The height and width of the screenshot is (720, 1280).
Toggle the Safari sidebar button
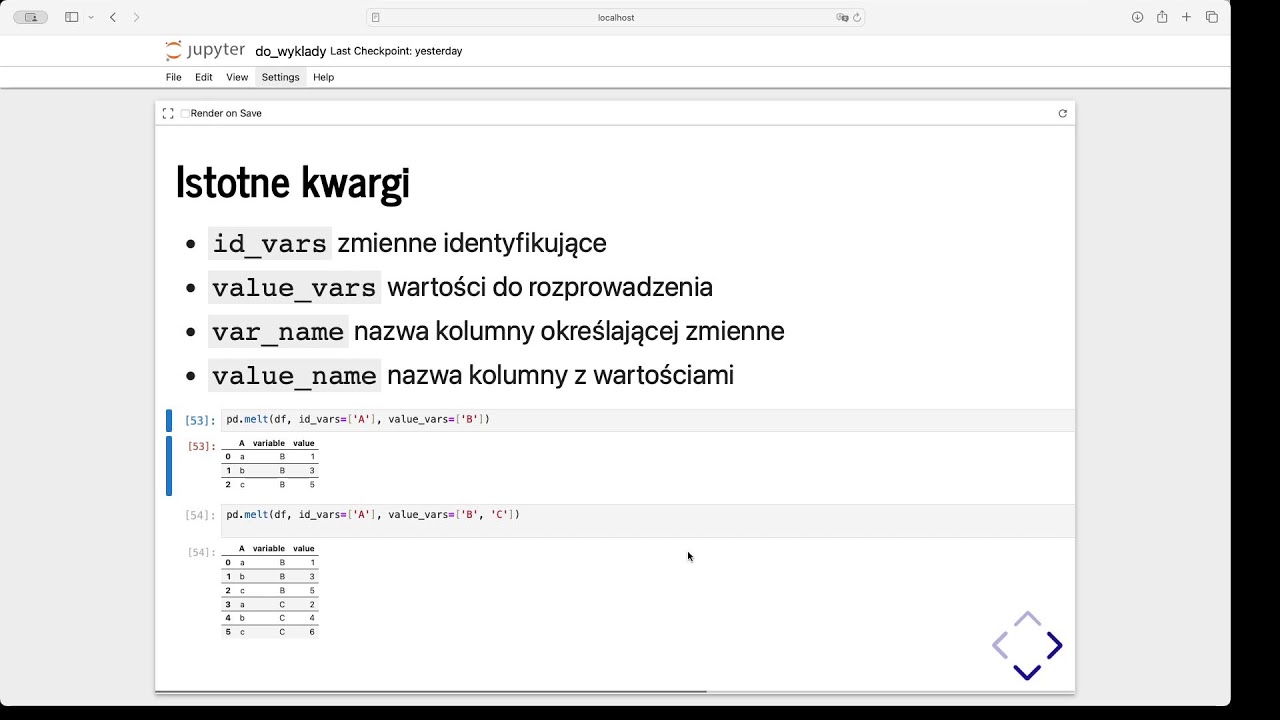click(x=71, y=17)
